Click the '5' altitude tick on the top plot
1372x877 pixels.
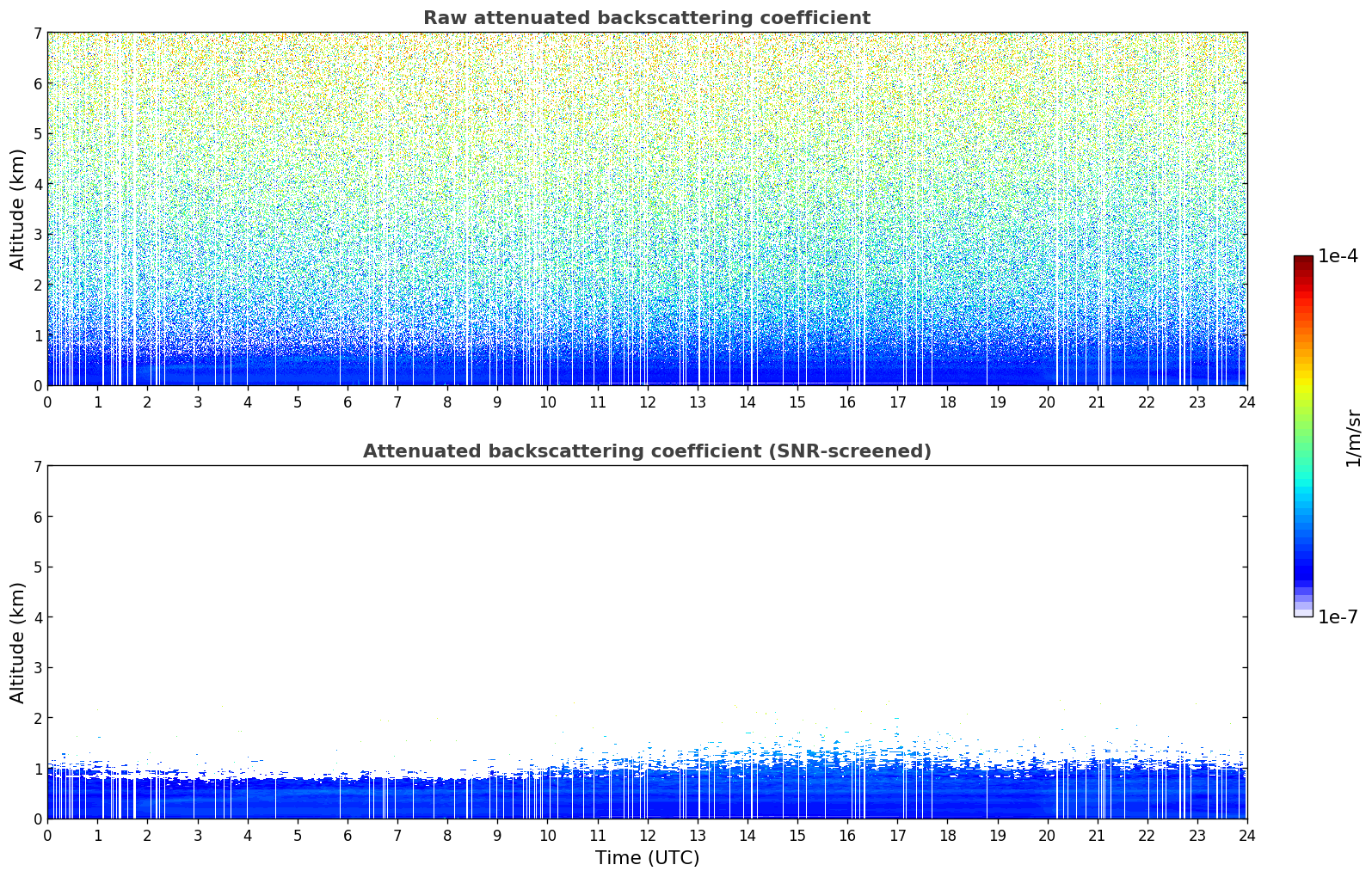tap(37, 134)
